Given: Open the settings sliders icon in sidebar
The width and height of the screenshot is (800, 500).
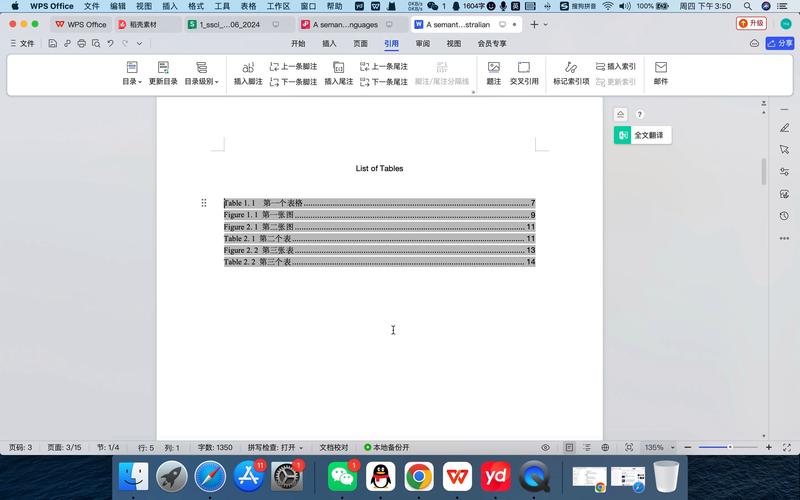Looking at the screenshot, I should [784, 171].
